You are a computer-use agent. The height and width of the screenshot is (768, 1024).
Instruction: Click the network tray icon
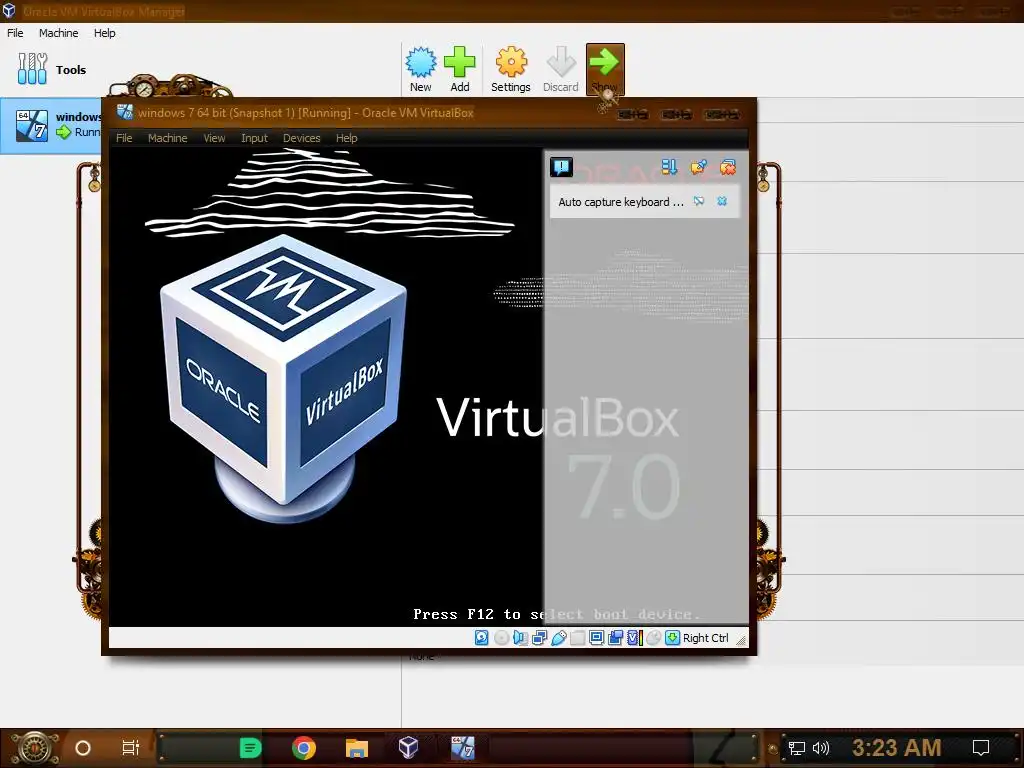(x=797, y=748)
